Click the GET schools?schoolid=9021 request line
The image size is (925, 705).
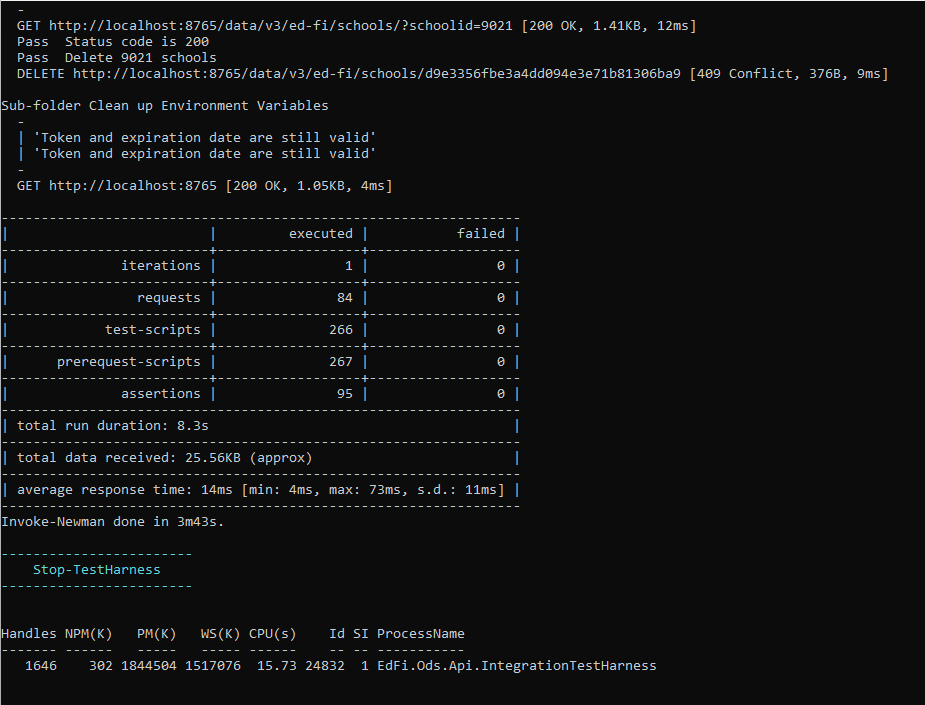356,26
